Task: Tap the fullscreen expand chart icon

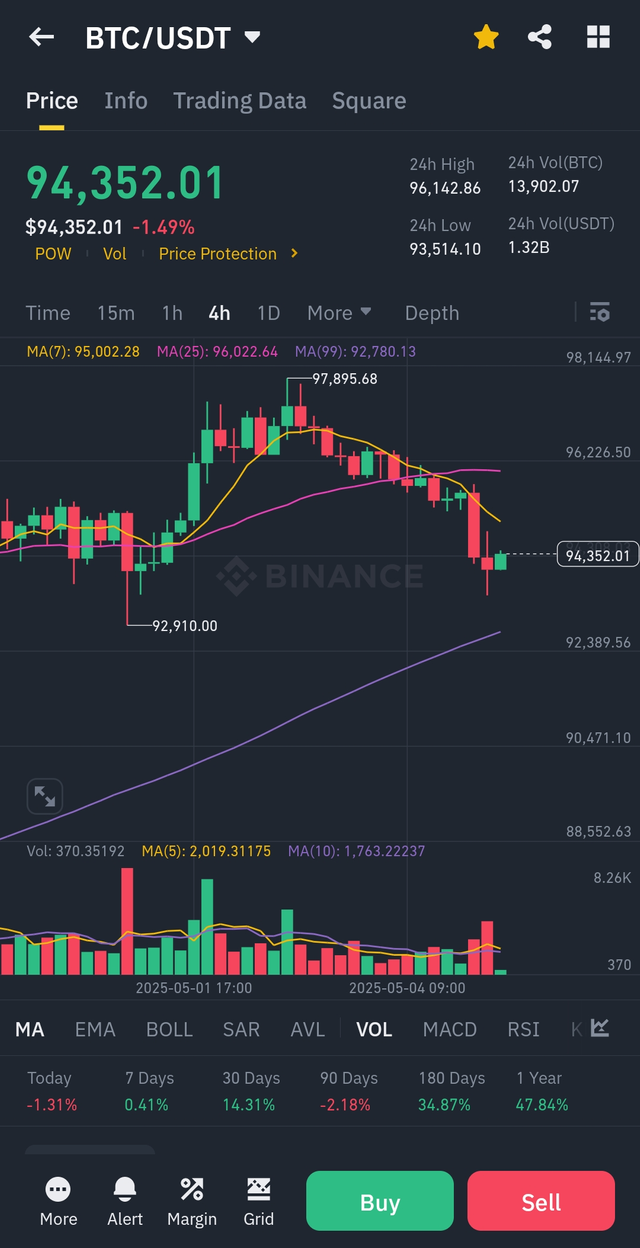Action: point(44,796)
